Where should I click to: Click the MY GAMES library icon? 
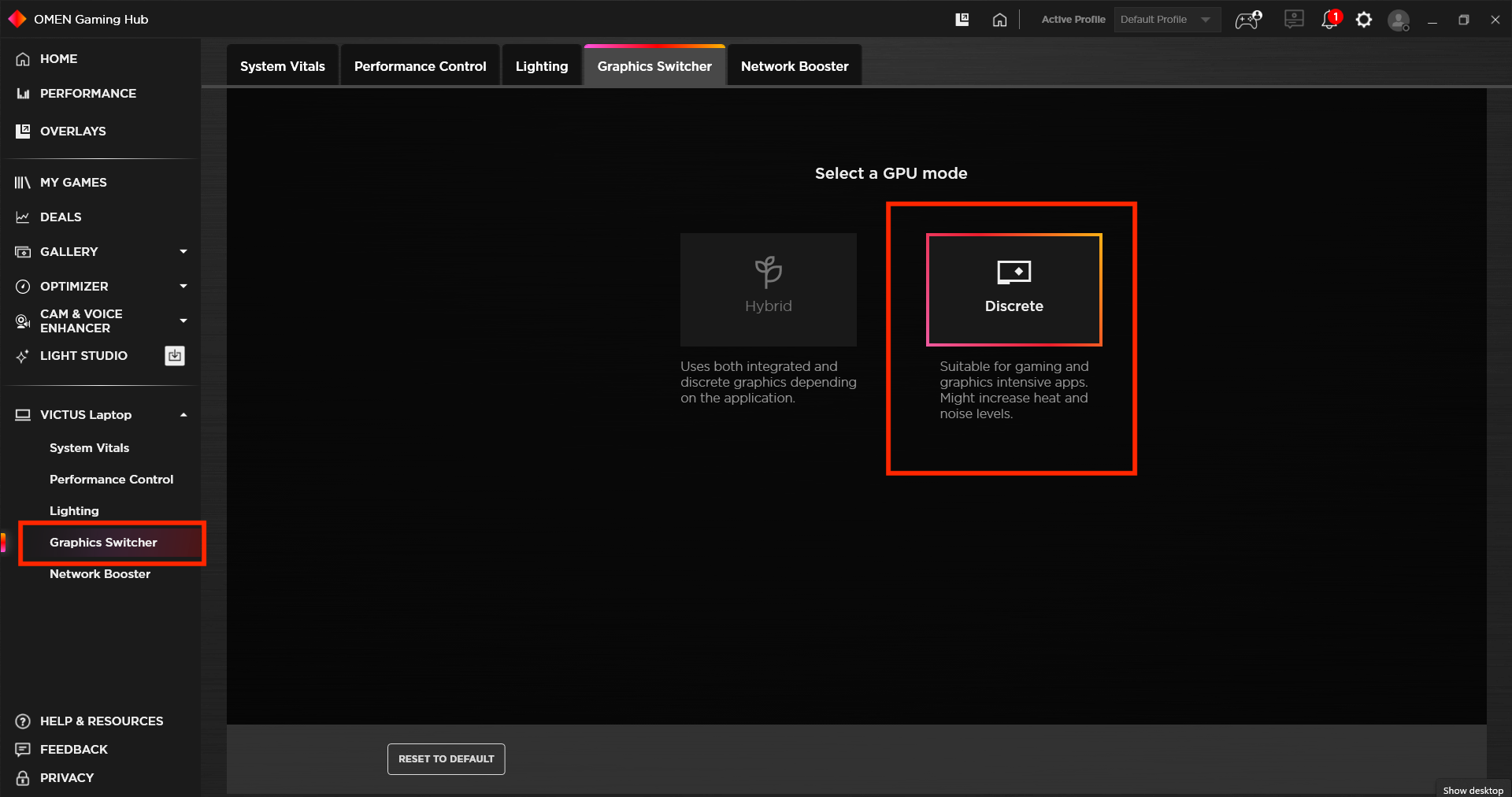[x=23, y=183]
